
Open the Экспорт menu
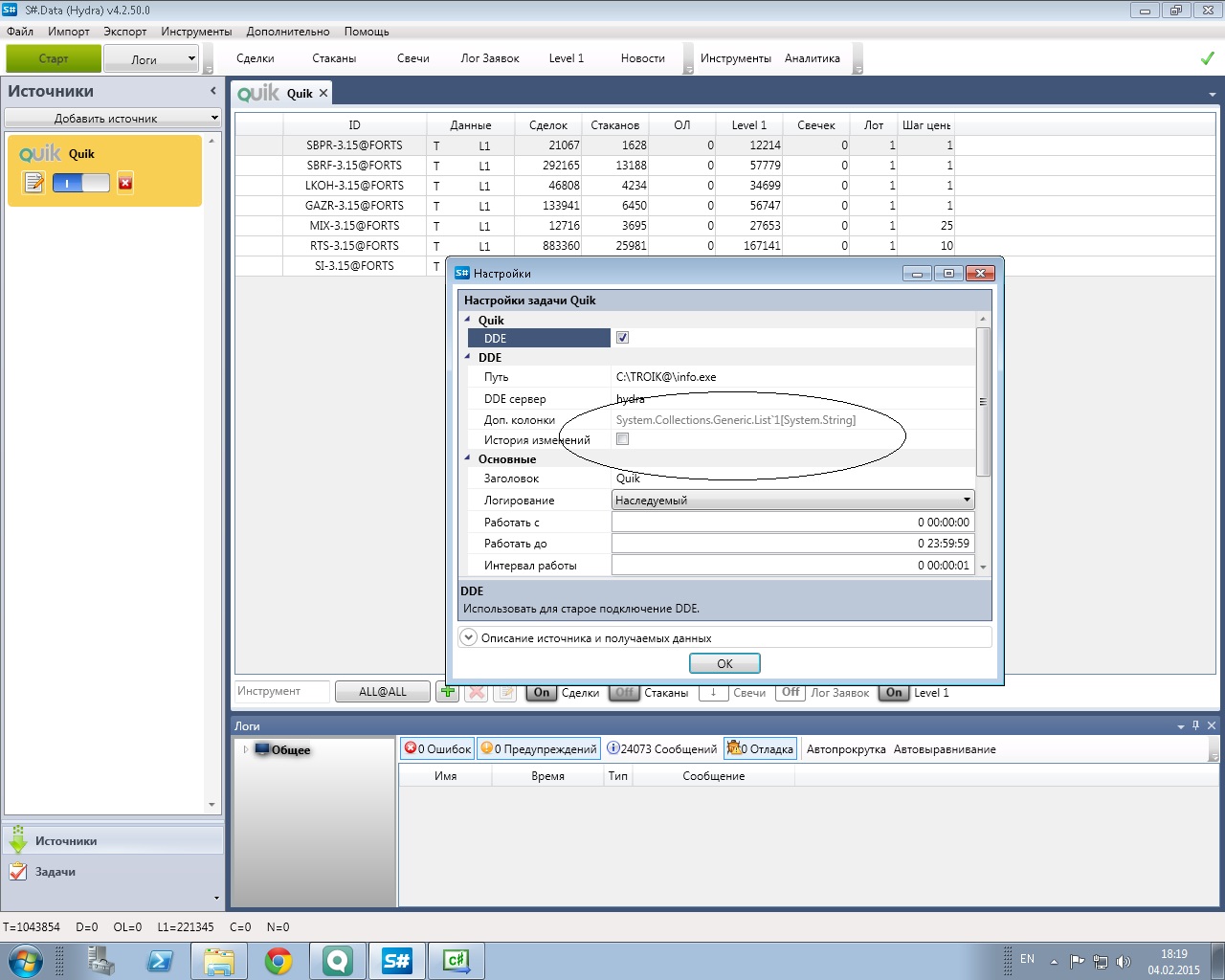click(125, 32)
